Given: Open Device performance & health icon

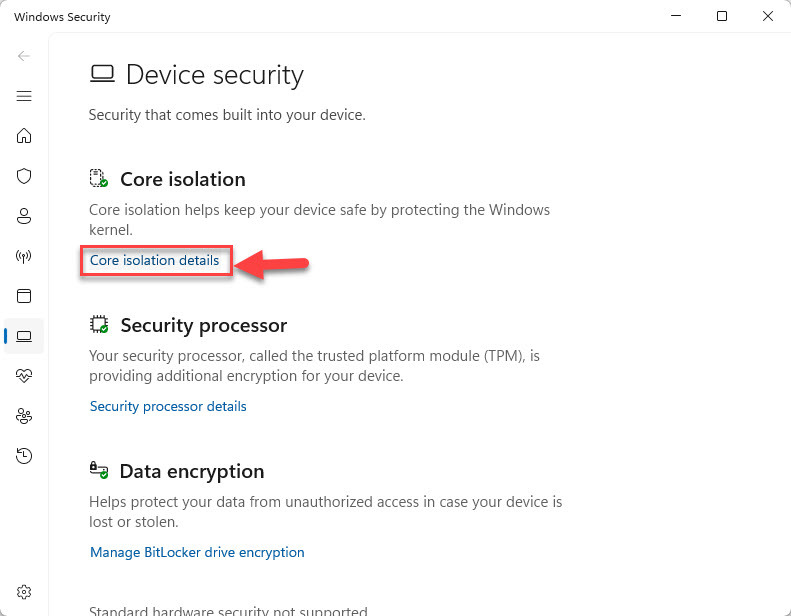Looking at the screenshot, I should point(24,376).
